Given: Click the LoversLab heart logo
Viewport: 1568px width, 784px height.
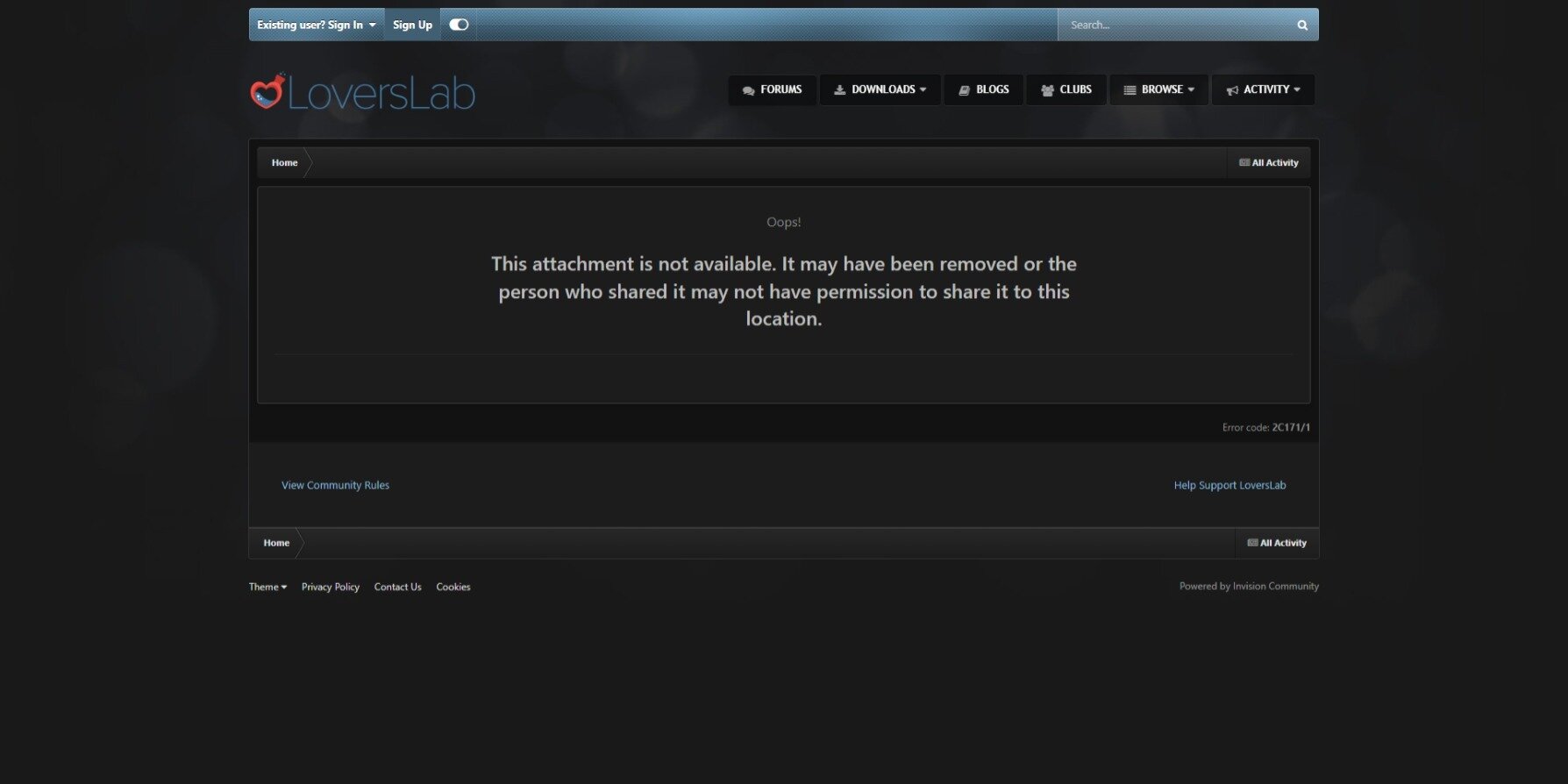Looking at the screenshot, I should pyautogui.click(x=267, y=91).
